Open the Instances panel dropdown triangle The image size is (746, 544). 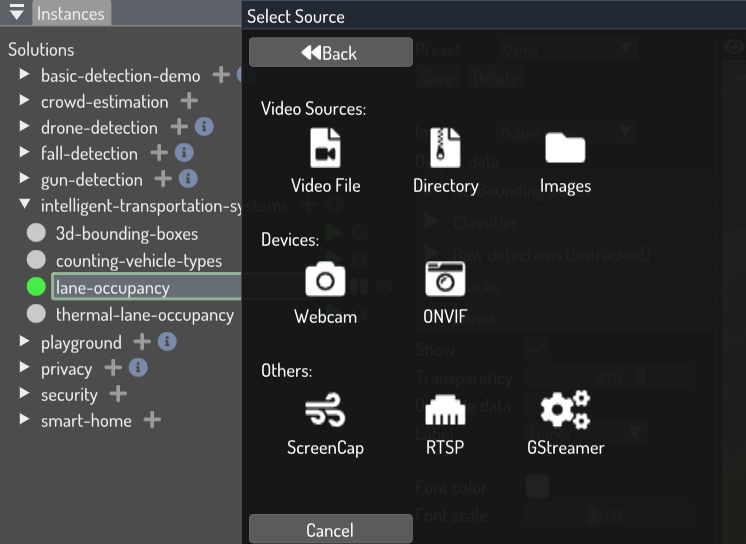pyautogui.click(x=17, y=12)
